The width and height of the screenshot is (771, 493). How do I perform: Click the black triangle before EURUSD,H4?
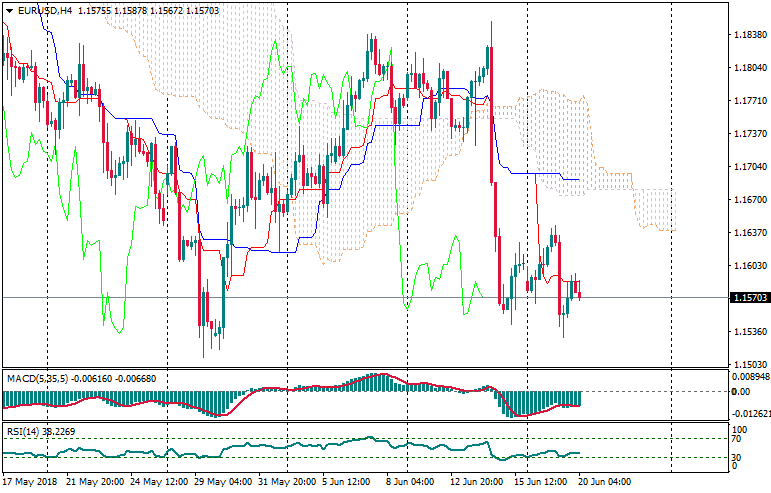point(8,10)
